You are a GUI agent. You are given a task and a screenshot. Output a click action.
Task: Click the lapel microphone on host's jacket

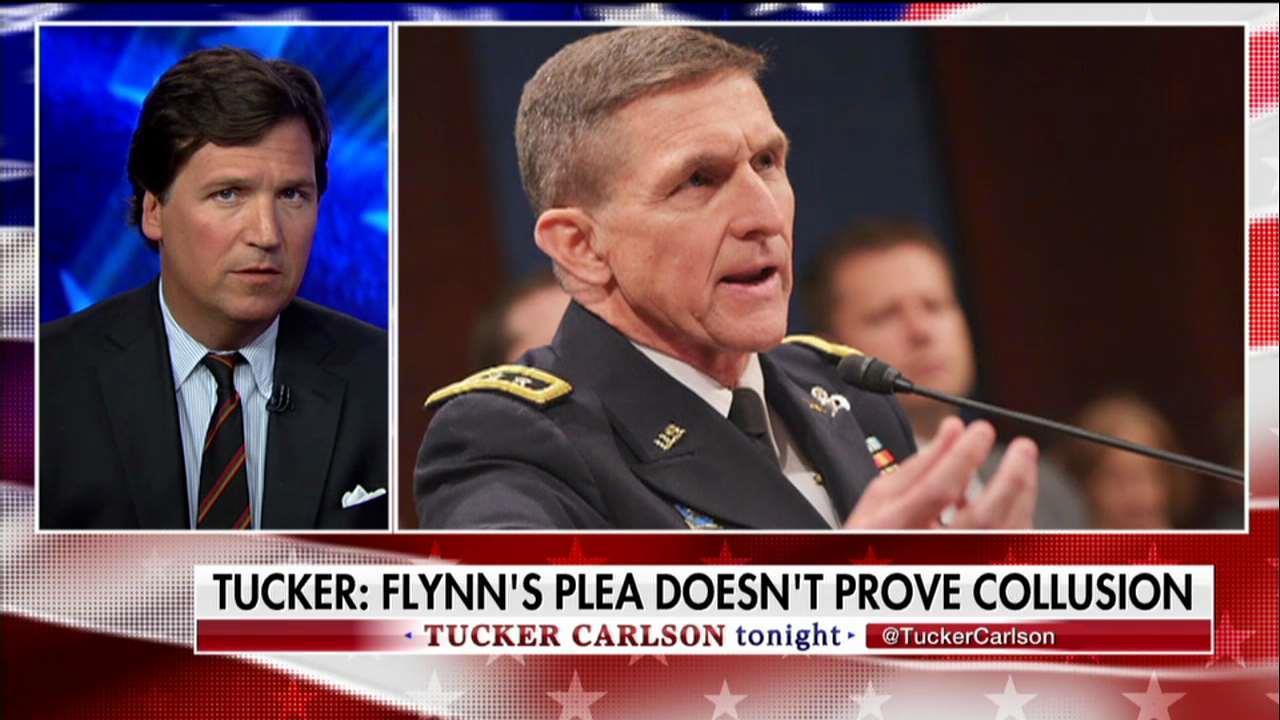pyautogui.click(x=280, y=398)
